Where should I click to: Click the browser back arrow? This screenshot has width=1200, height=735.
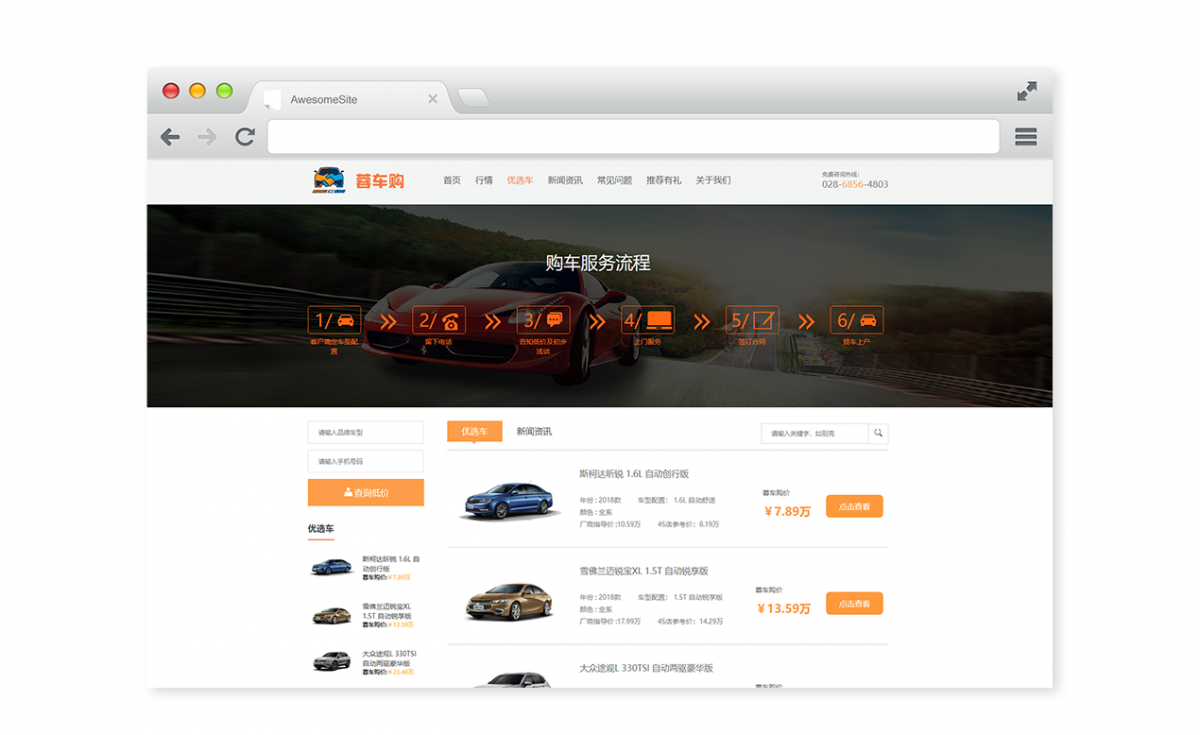tap(170, 137)
